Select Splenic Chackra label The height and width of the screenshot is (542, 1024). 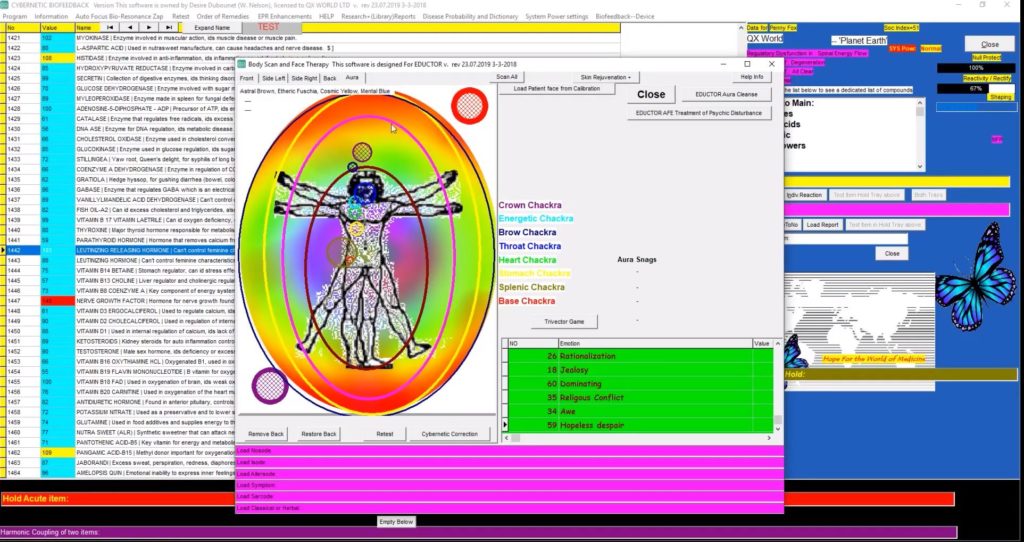tap(532, 287)
